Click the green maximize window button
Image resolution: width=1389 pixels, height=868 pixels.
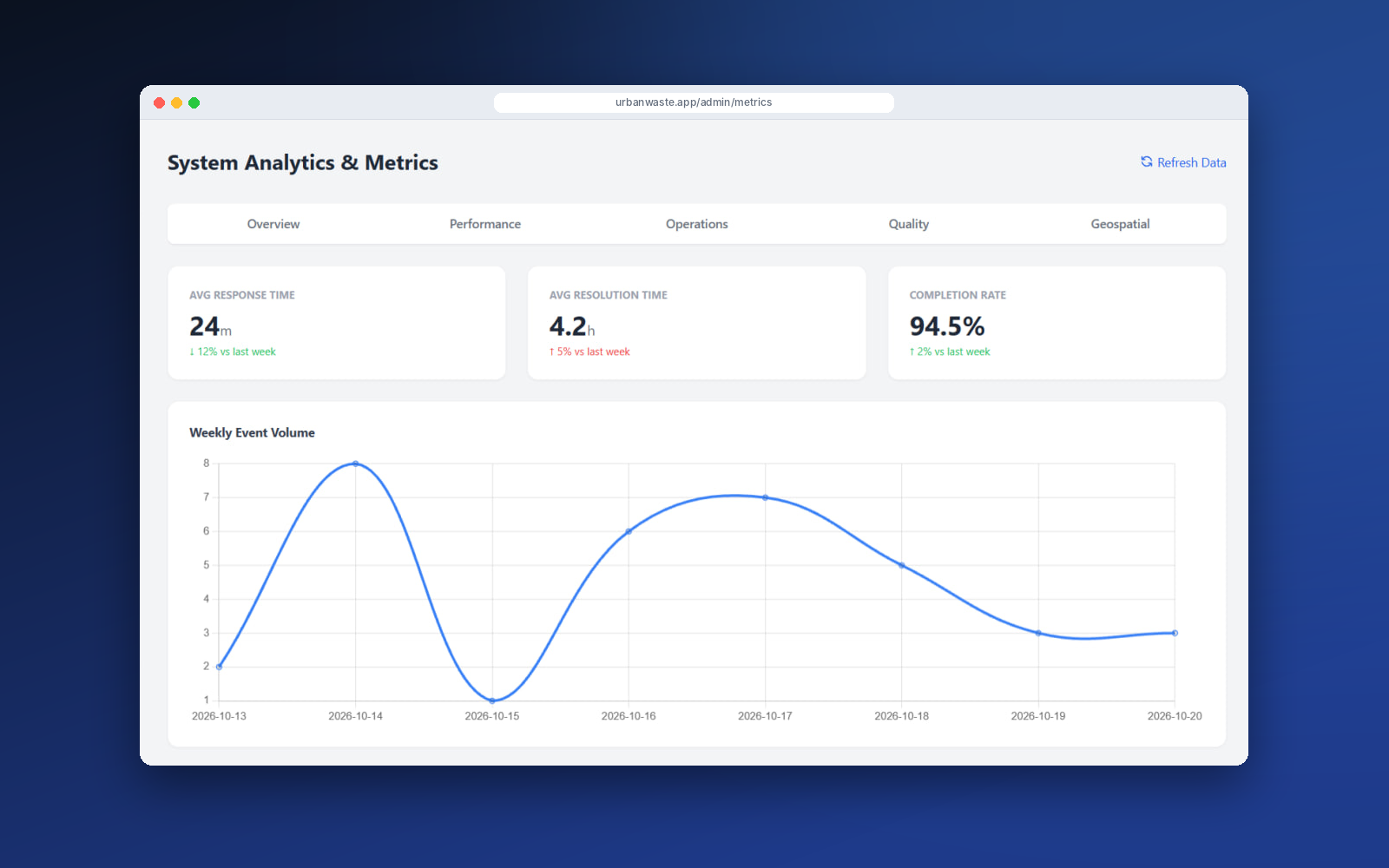click(194, 102)
